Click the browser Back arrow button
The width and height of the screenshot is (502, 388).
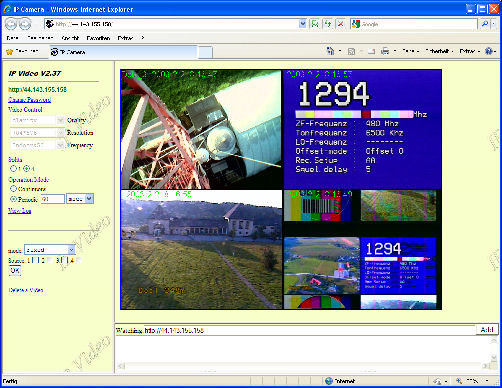coord(11,24)
